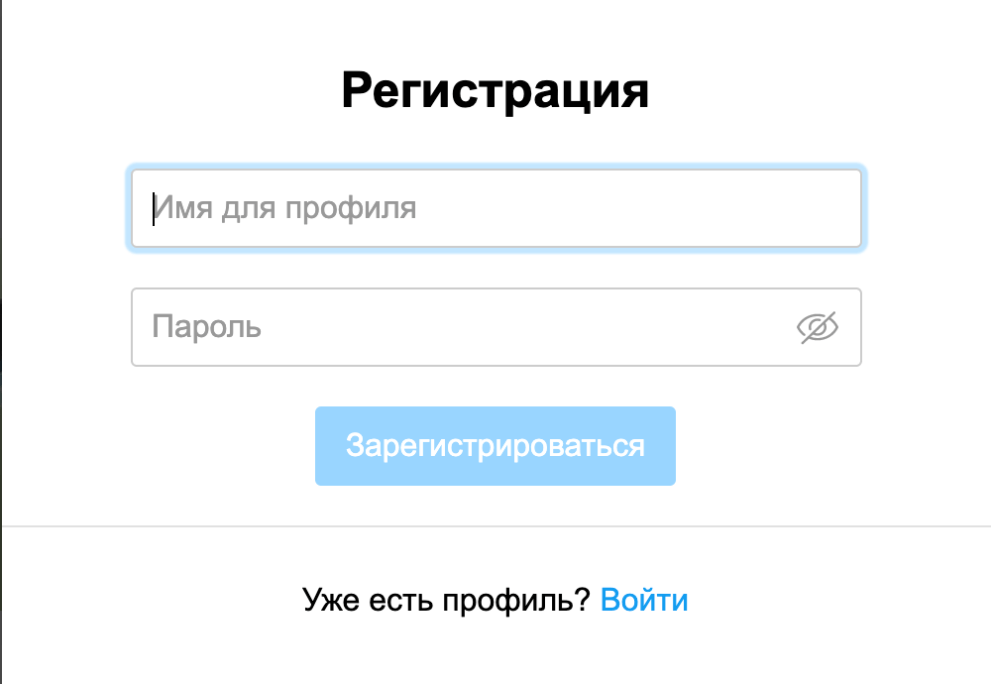This screenshot has height=684, width=991.
Task: Click the slashed eye icon inside the password field
Action: (817, 327)
